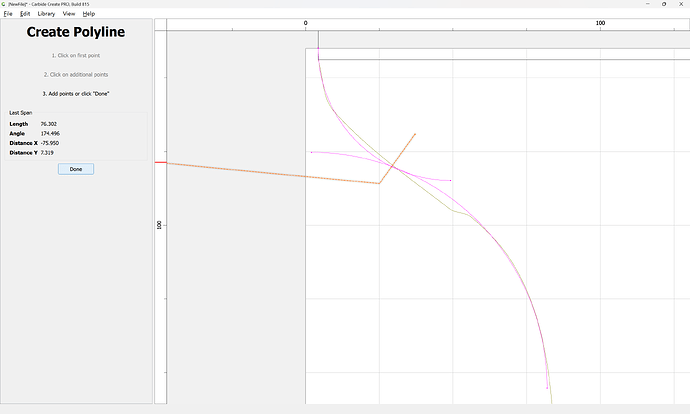Click the top end node of the long curve

318,59
